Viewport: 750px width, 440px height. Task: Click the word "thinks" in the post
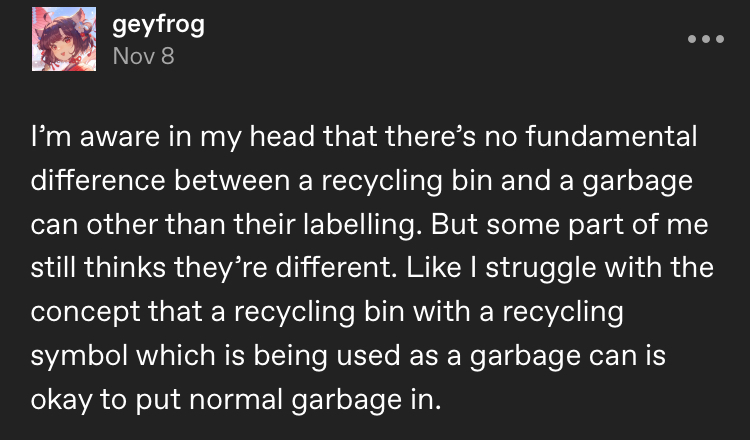(x=125, y=268)
